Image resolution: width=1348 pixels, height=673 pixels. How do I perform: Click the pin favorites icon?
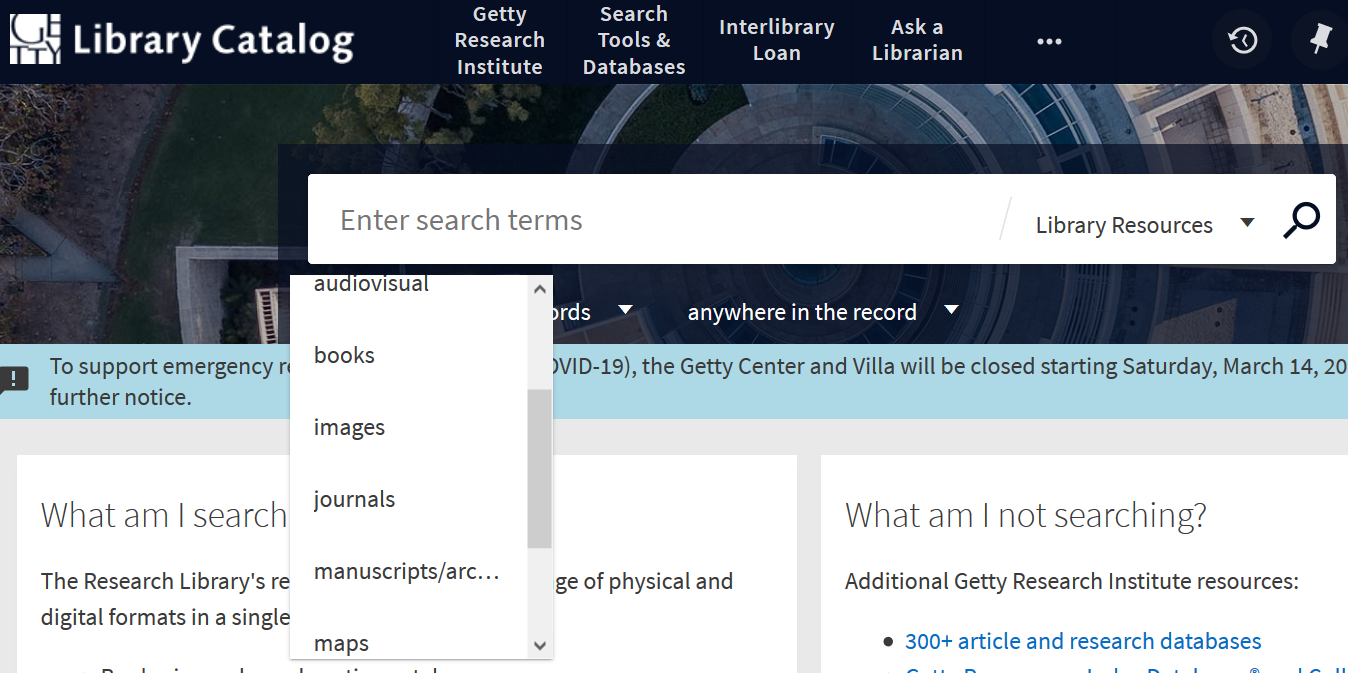1321,41
